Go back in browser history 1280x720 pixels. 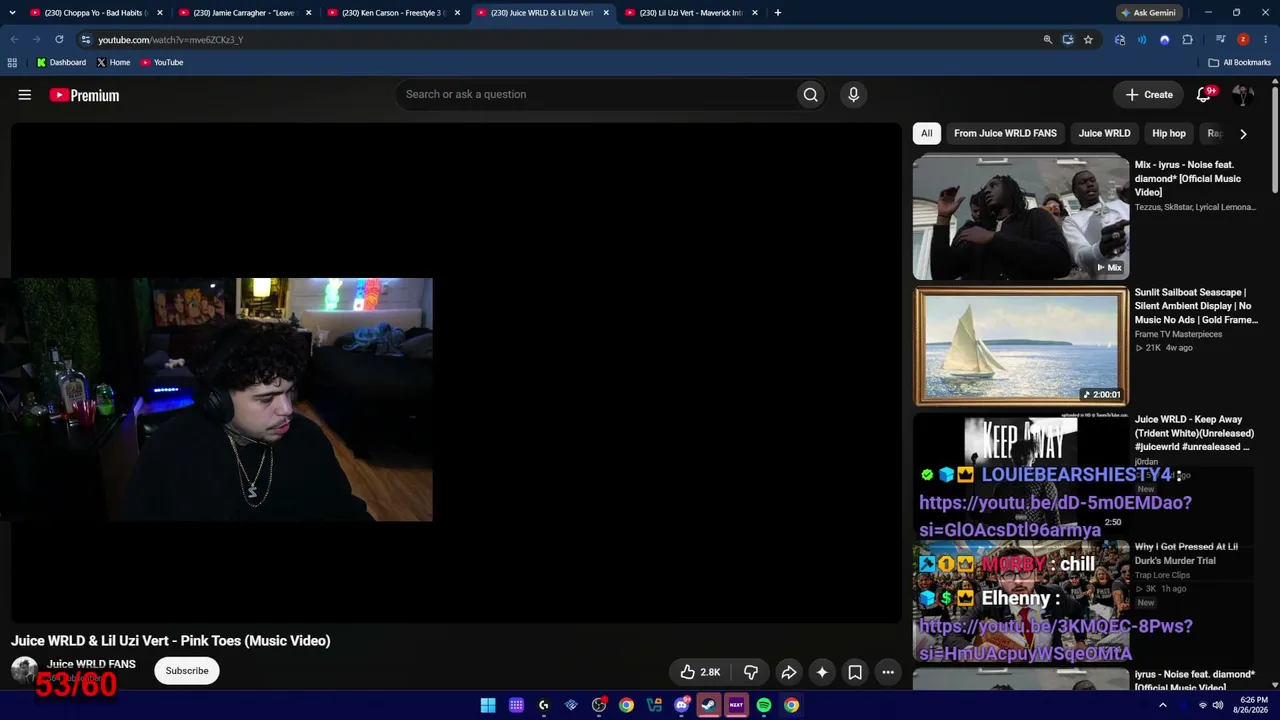click(x=15, y=40)
